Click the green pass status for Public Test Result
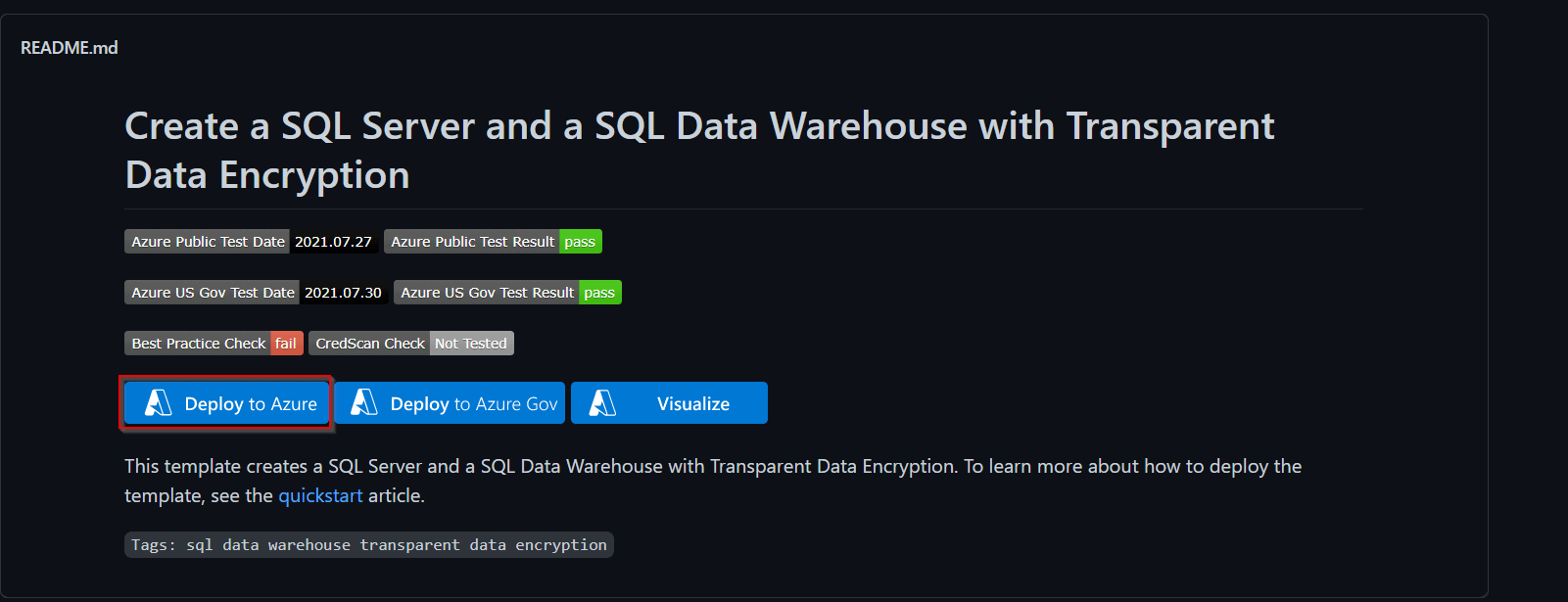This screenshot has width=1568, height=602. (580, 242)
